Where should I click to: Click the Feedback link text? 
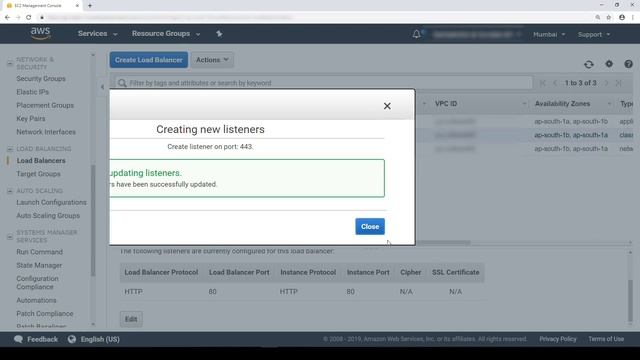tap(42, 339)
